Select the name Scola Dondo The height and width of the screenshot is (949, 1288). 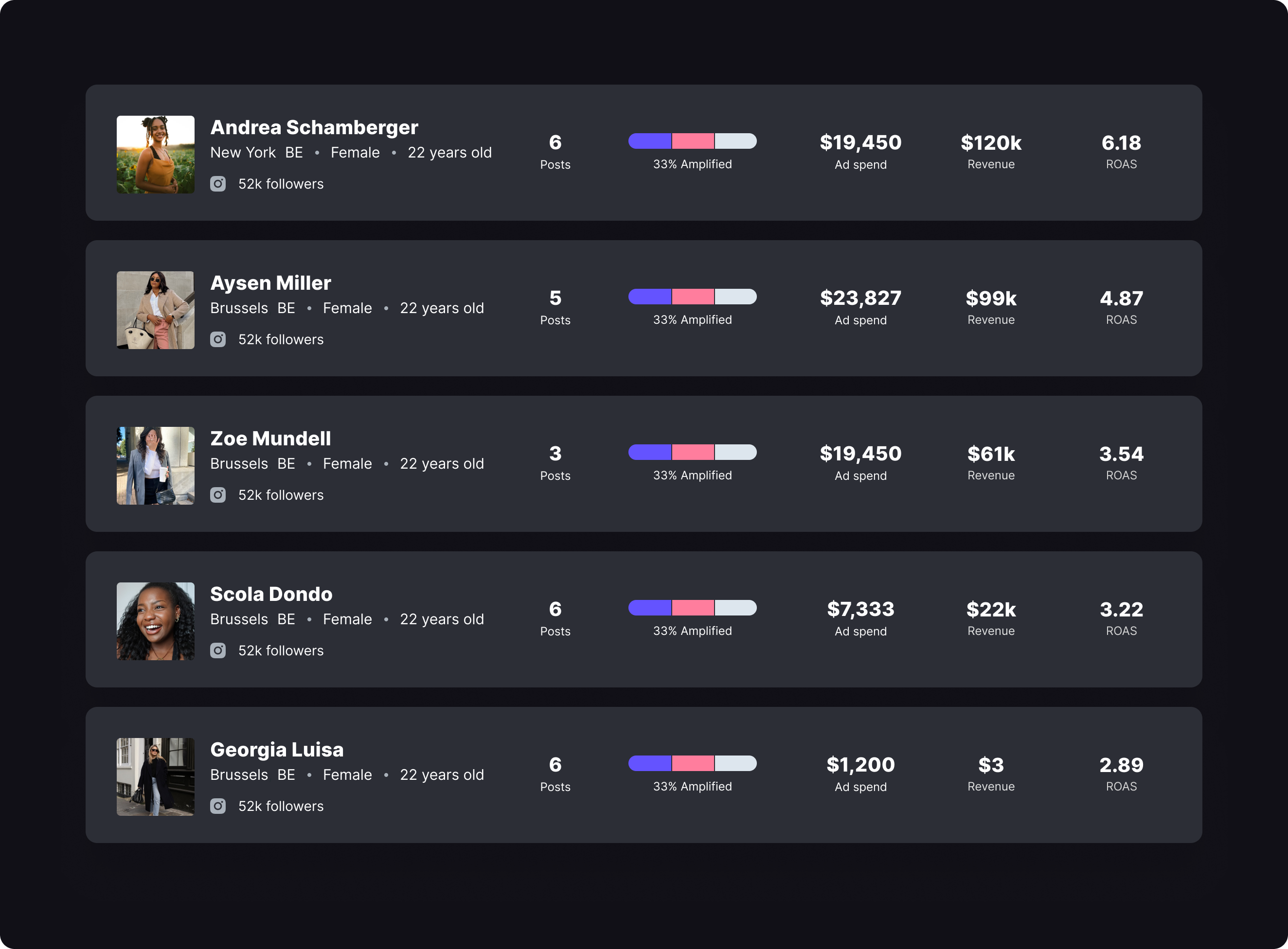tap(271, 595)
